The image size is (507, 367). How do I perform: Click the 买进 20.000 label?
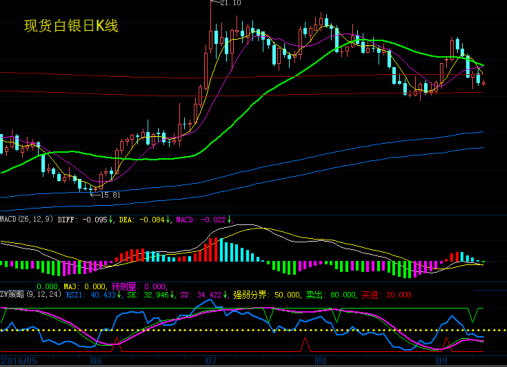(387, 295)
